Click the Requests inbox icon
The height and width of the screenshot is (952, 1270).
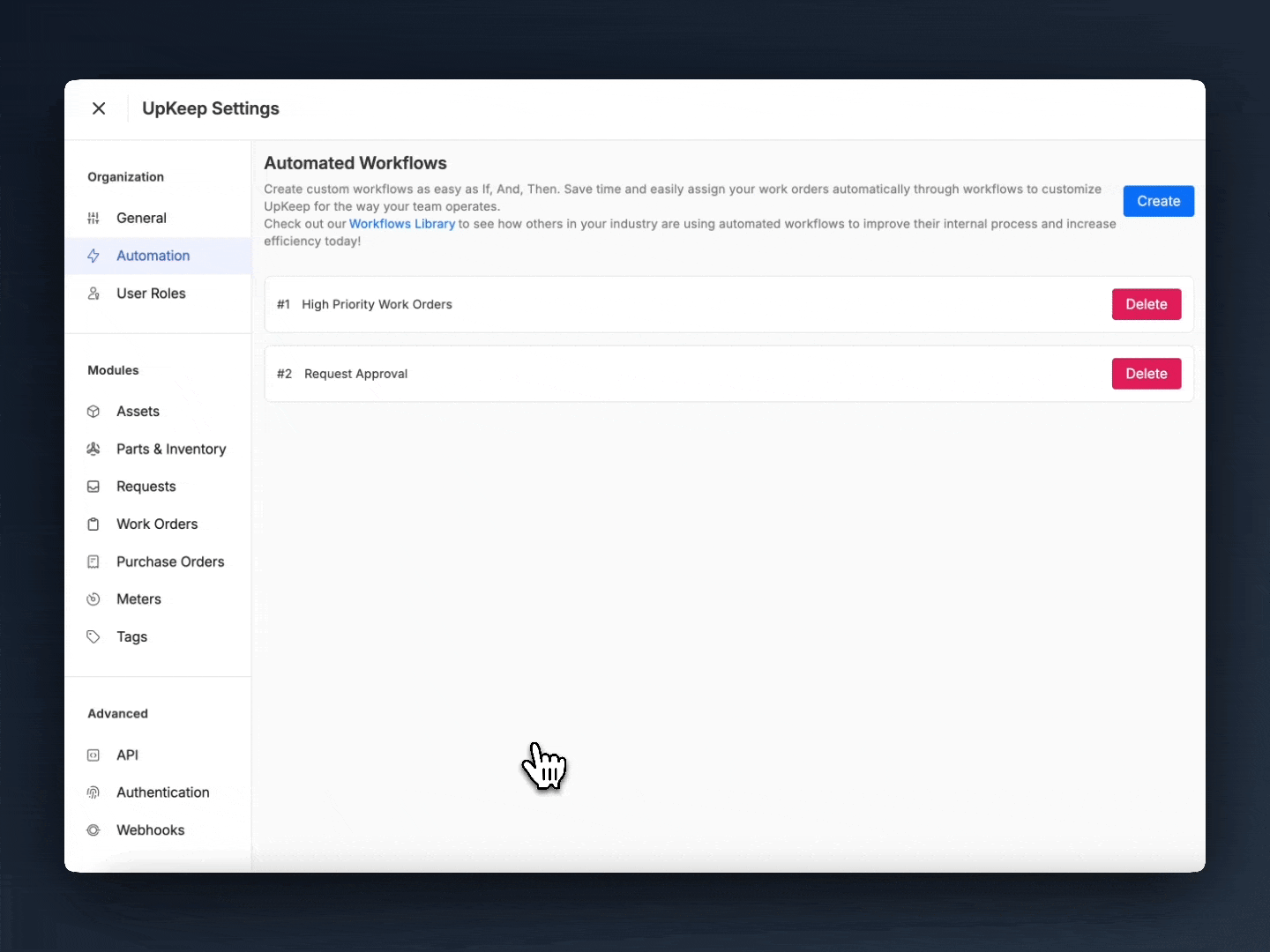click(x=93, y=487)
